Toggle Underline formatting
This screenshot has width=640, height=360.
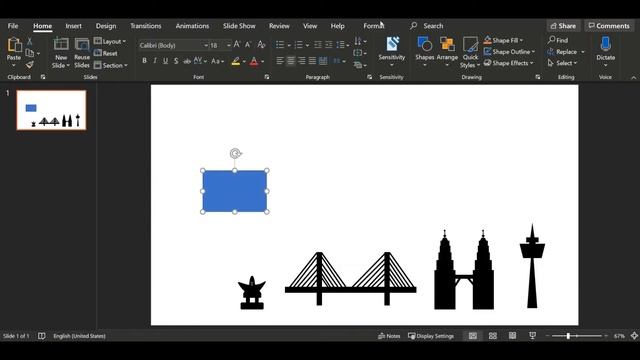165,61
